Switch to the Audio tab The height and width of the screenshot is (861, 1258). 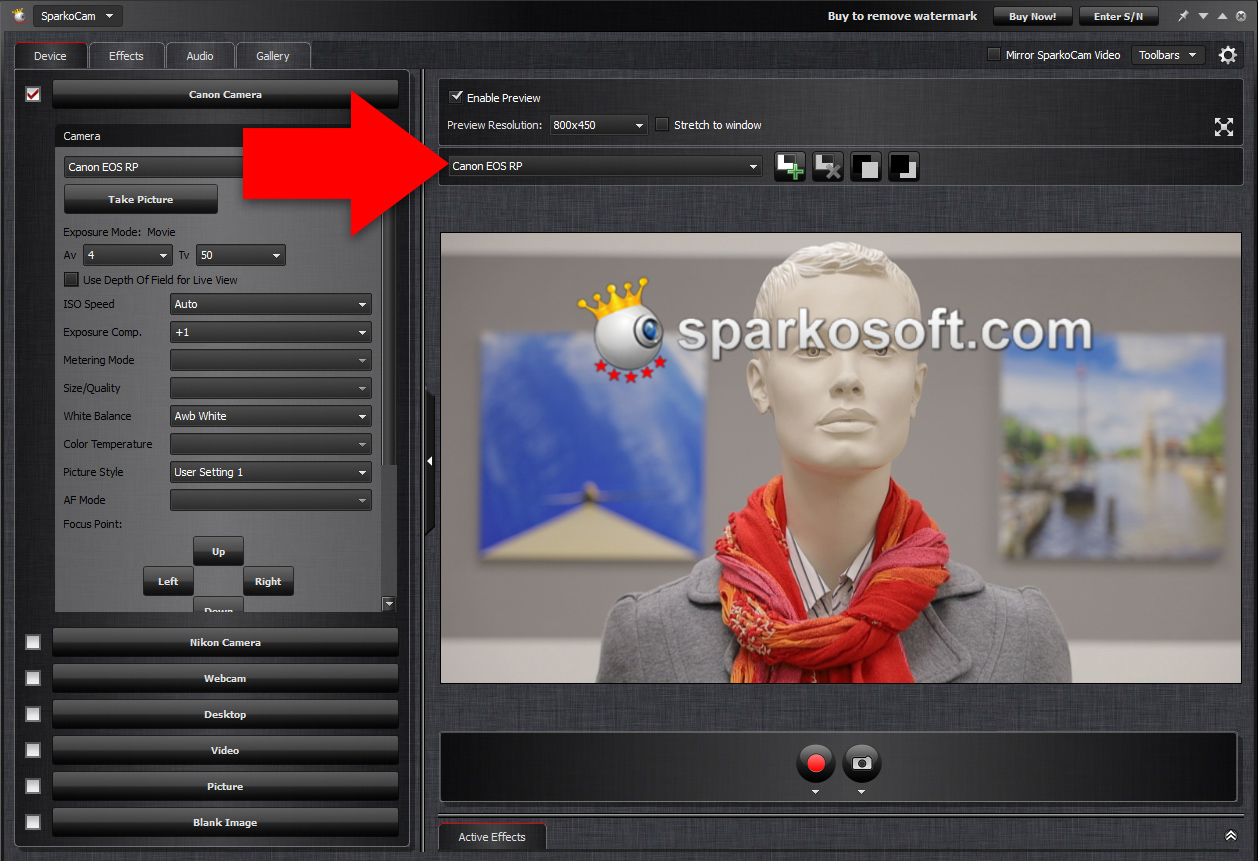pos(200,56)
